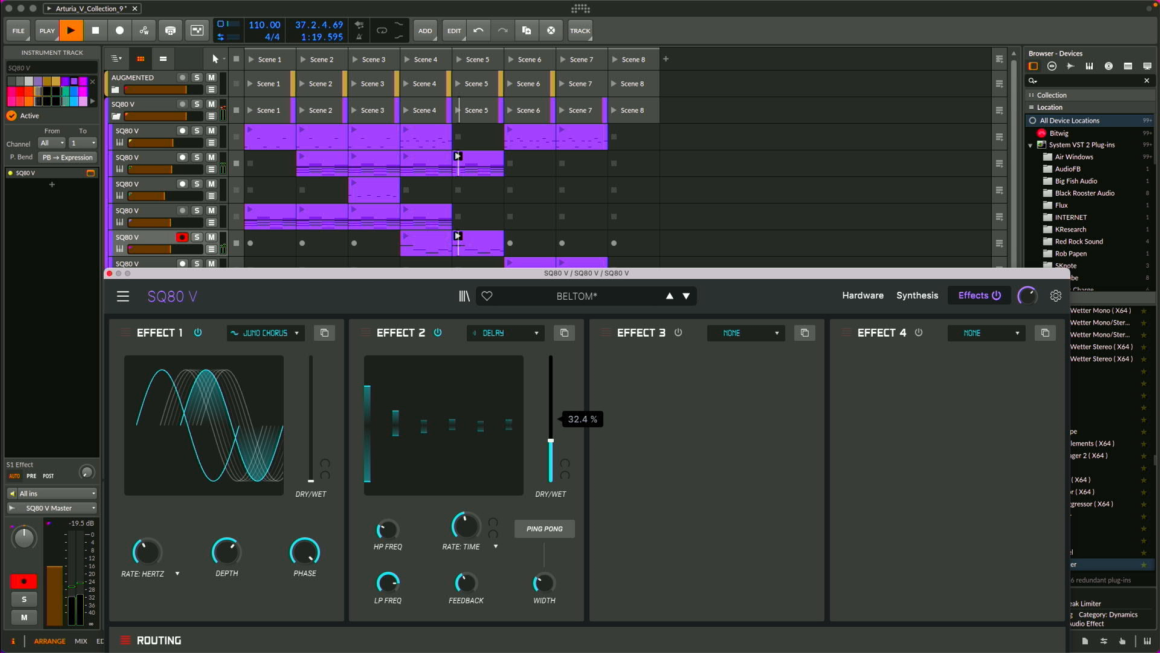Like the BELTOM preset with heart icon
This screenshot has width=1160, height=653.
pyautogui.click(x=487, y=296)
